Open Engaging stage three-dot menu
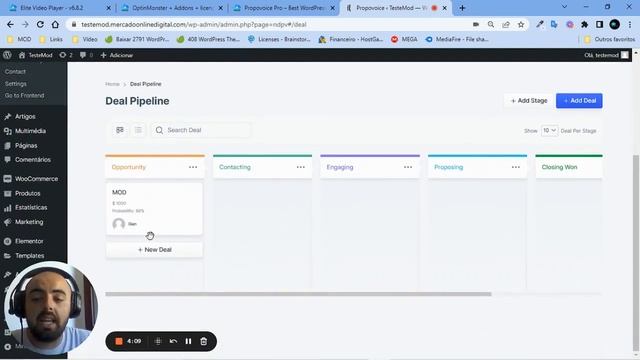 tap(408, 167)
